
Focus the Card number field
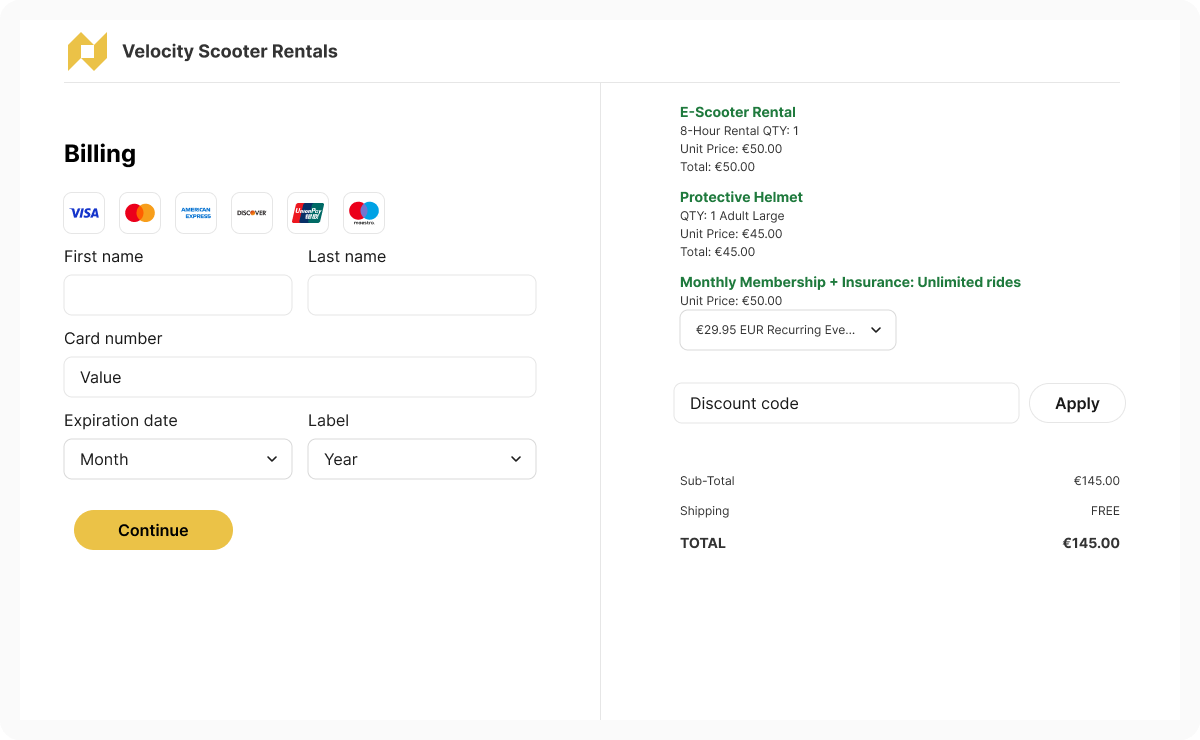pos(300,377)
